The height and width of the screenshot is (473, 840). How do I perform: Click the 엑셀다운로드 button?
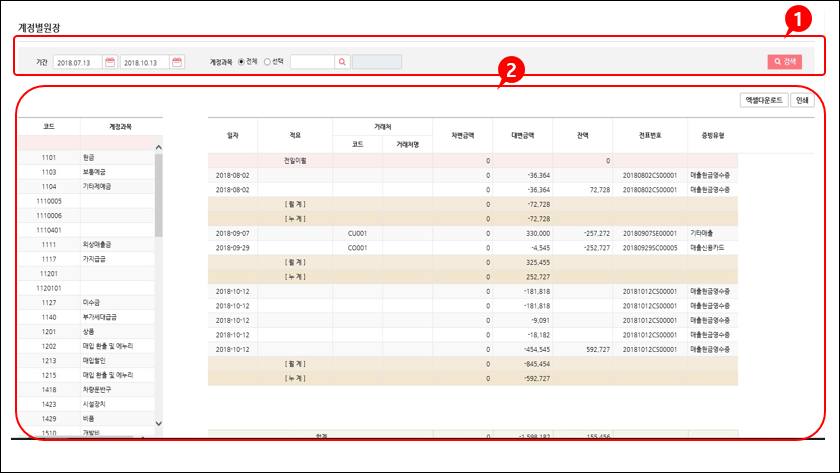click(762, 100)
